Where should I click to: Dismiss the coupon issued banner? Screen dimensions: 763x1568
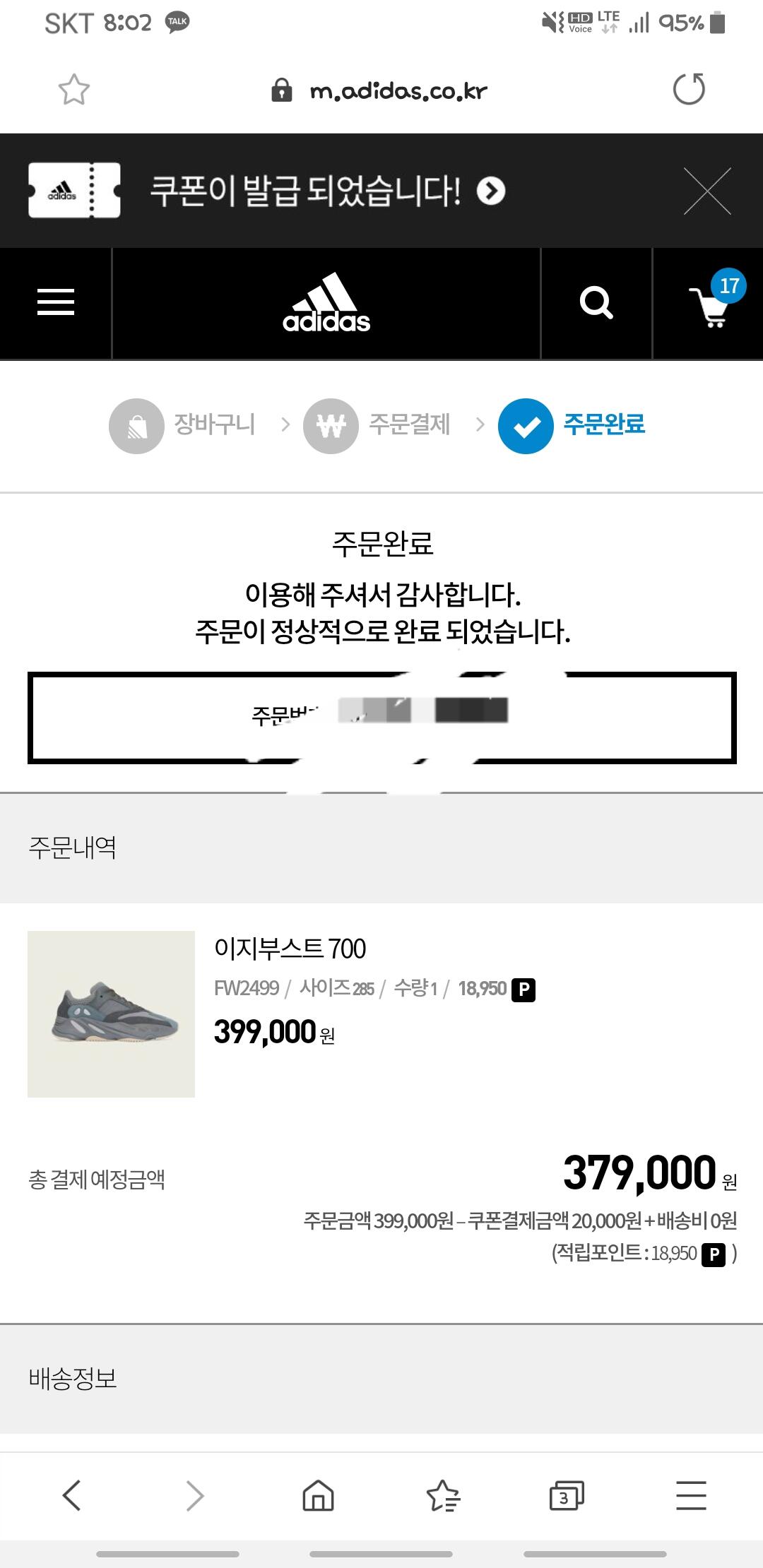tap(707, 191)
